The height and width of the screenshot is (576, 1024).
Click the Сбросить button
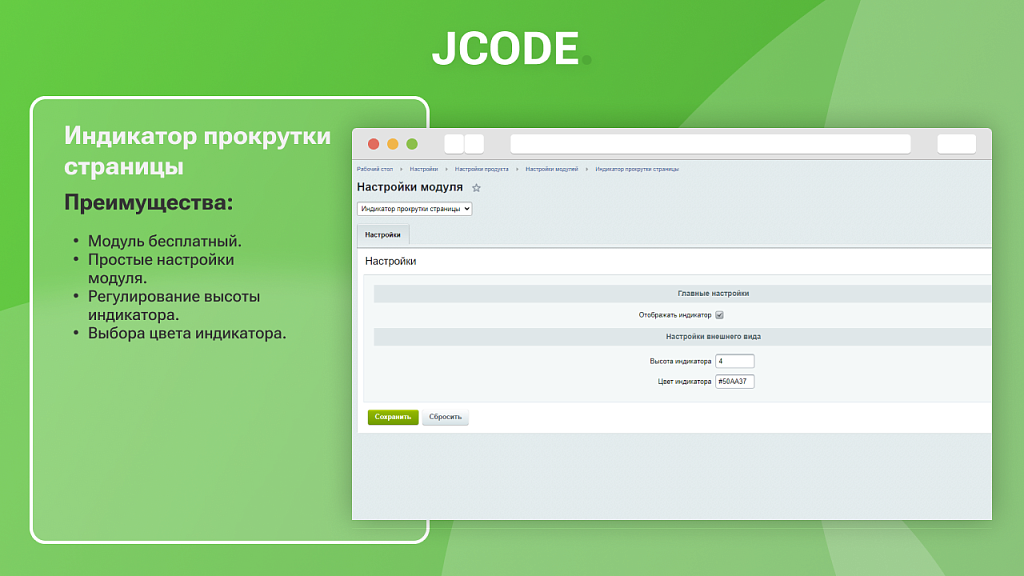[x=445, y=417]
